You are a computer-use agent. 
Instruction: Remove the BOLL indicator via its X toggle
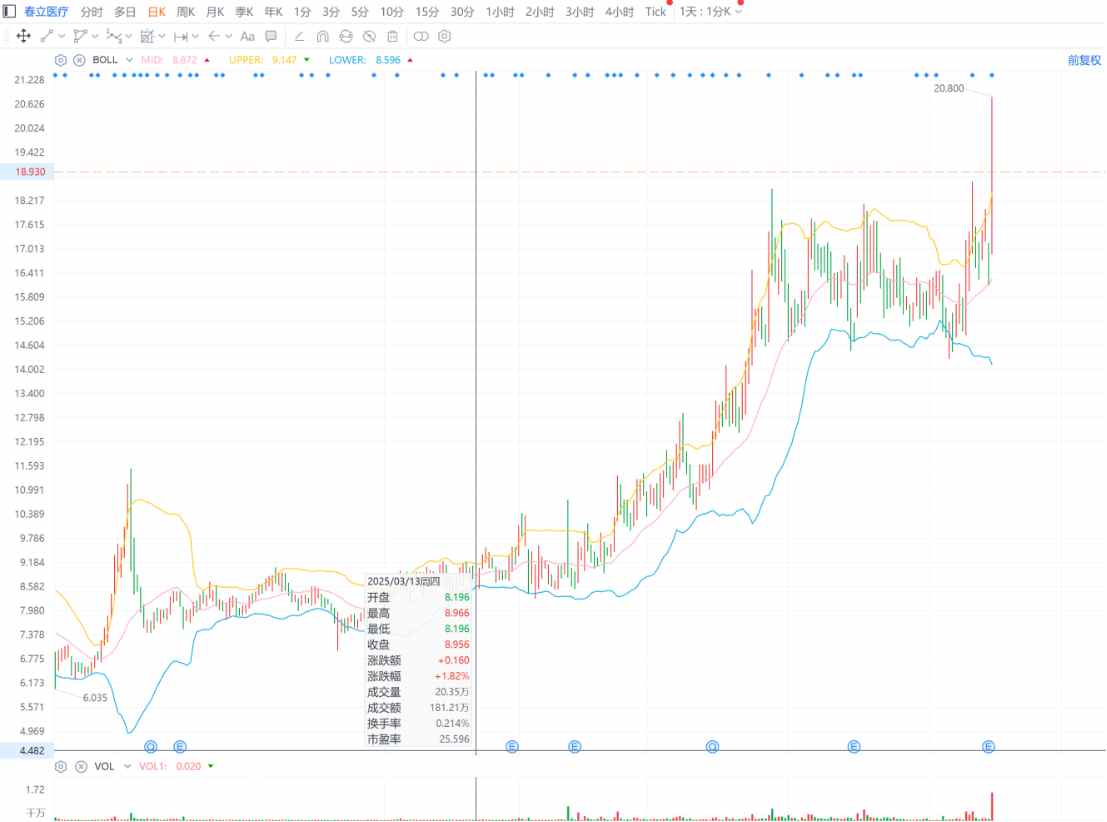click(79, 59)
